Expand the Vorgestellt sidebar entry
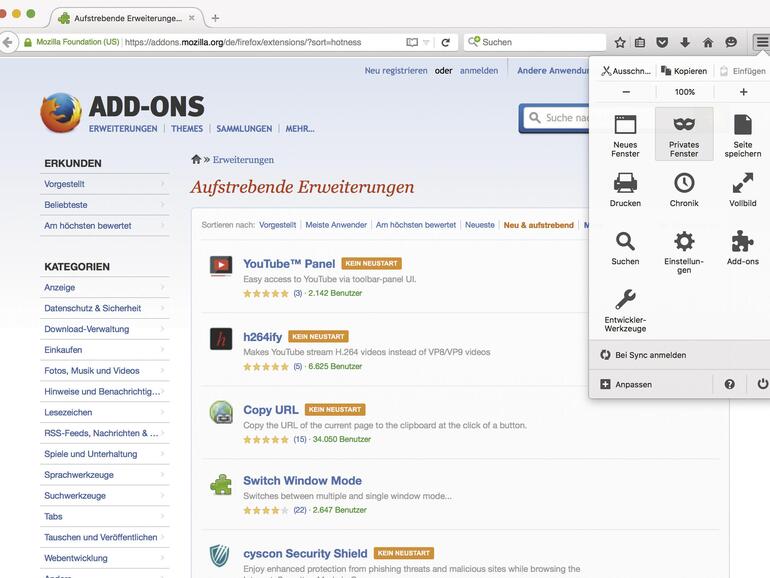Screen dimensions: 770x578 (x=105, y=184)
